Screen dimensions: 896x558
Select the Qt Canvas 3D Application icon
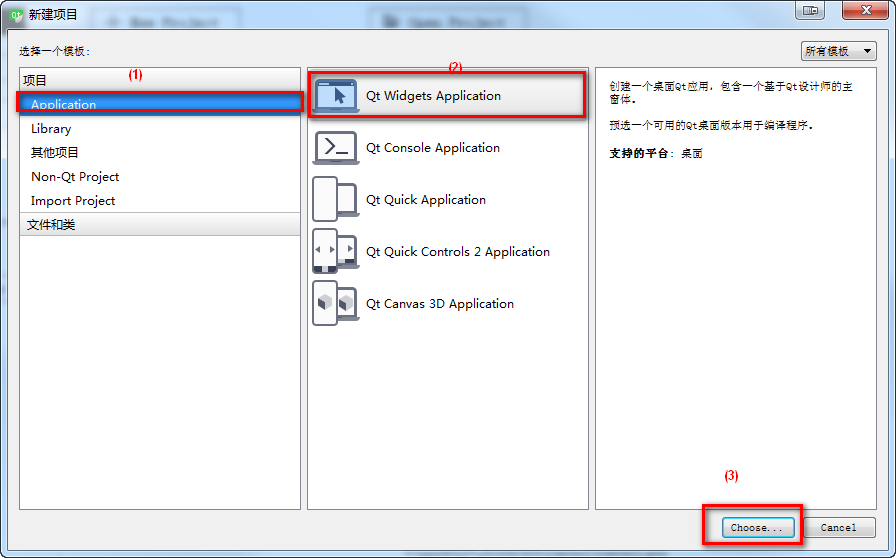(x=336, y=303)
